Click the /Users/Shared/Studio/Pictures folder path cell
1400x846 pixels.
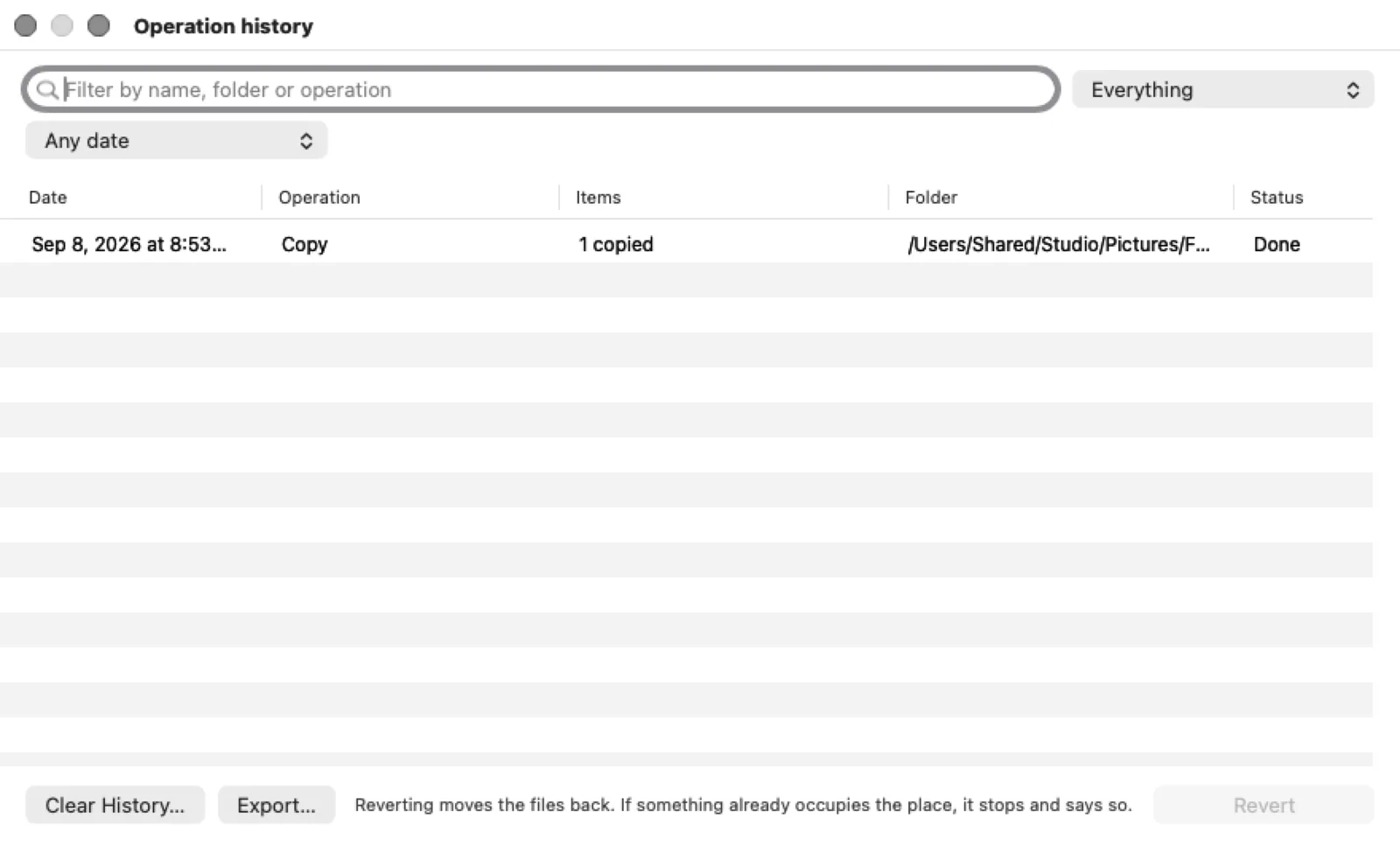1059,245
